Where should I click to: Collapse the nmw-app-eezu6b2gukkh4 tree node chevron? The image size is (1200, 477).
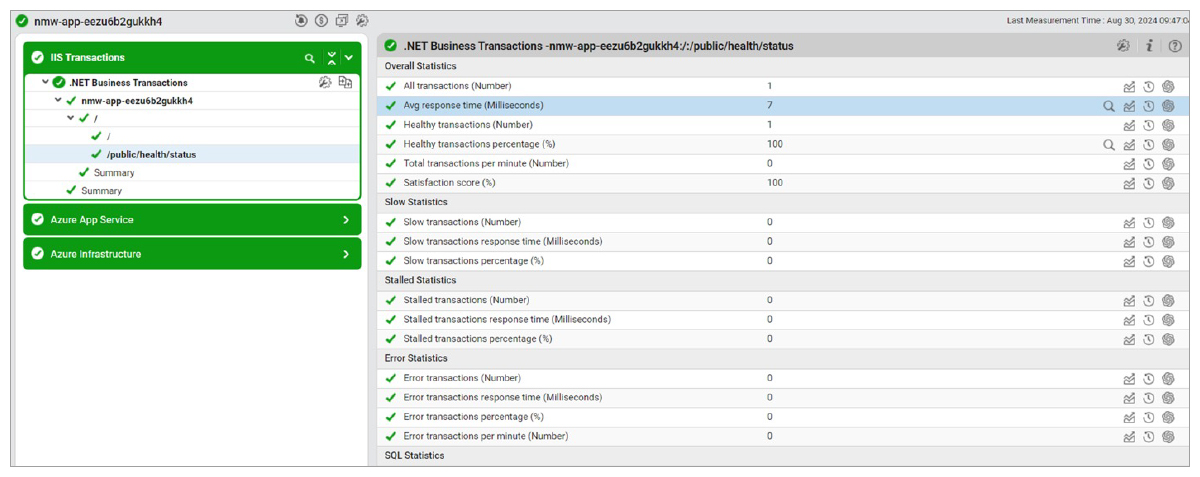58,101
